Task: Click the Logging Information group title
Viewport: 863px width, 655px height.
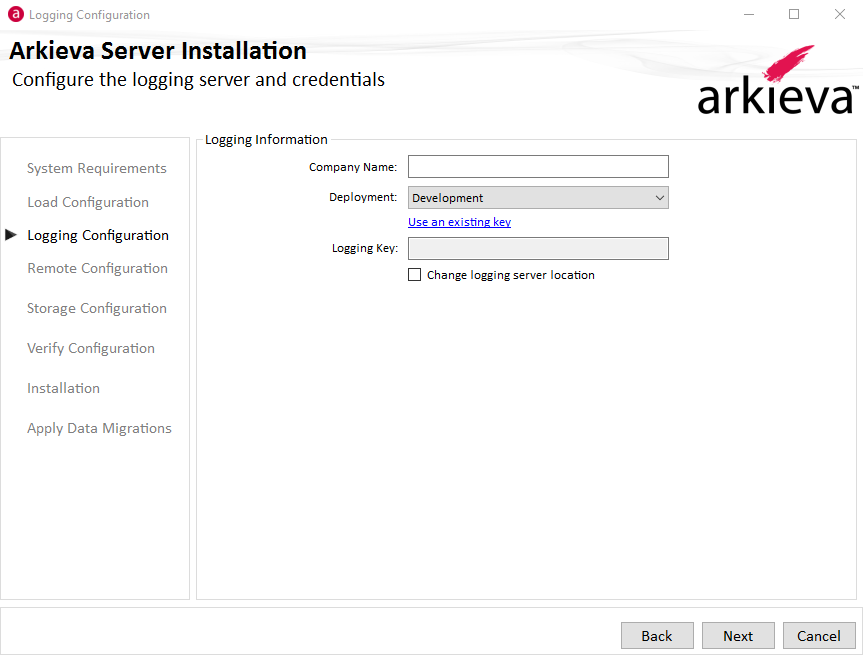Action: 266,140
